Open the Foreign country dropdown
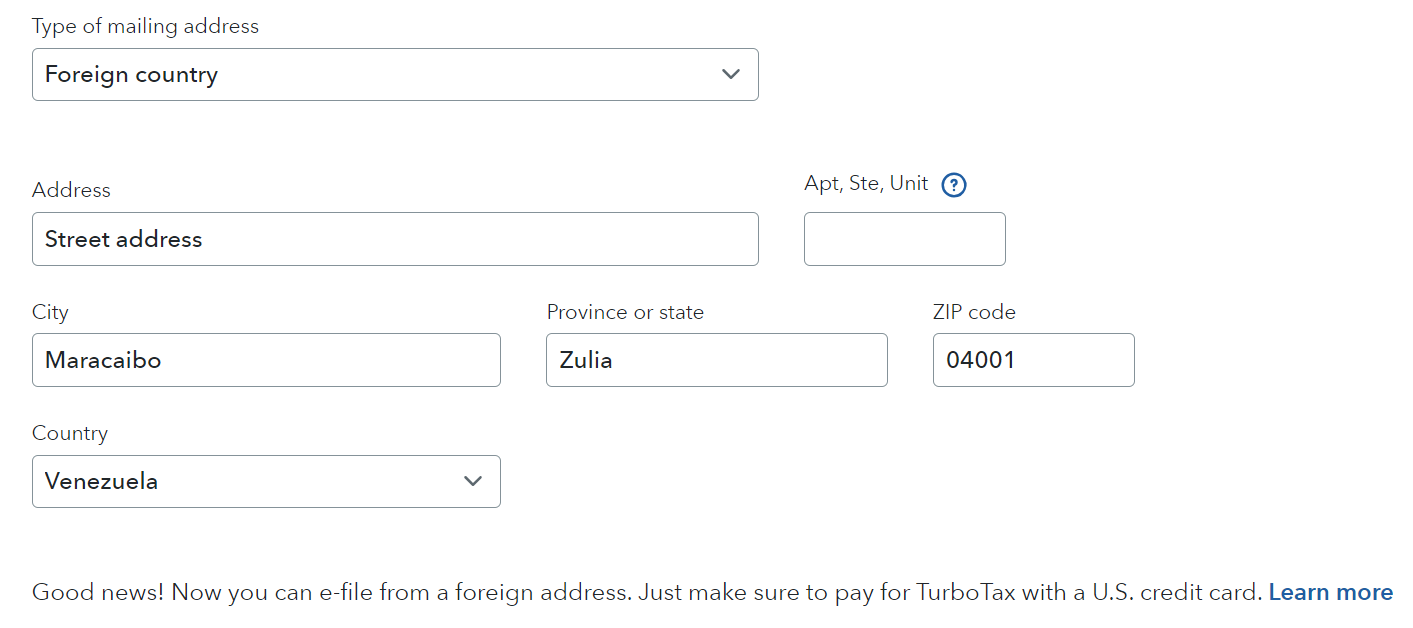Screen dimensions: 1413x628 click(x=395, y=75)
